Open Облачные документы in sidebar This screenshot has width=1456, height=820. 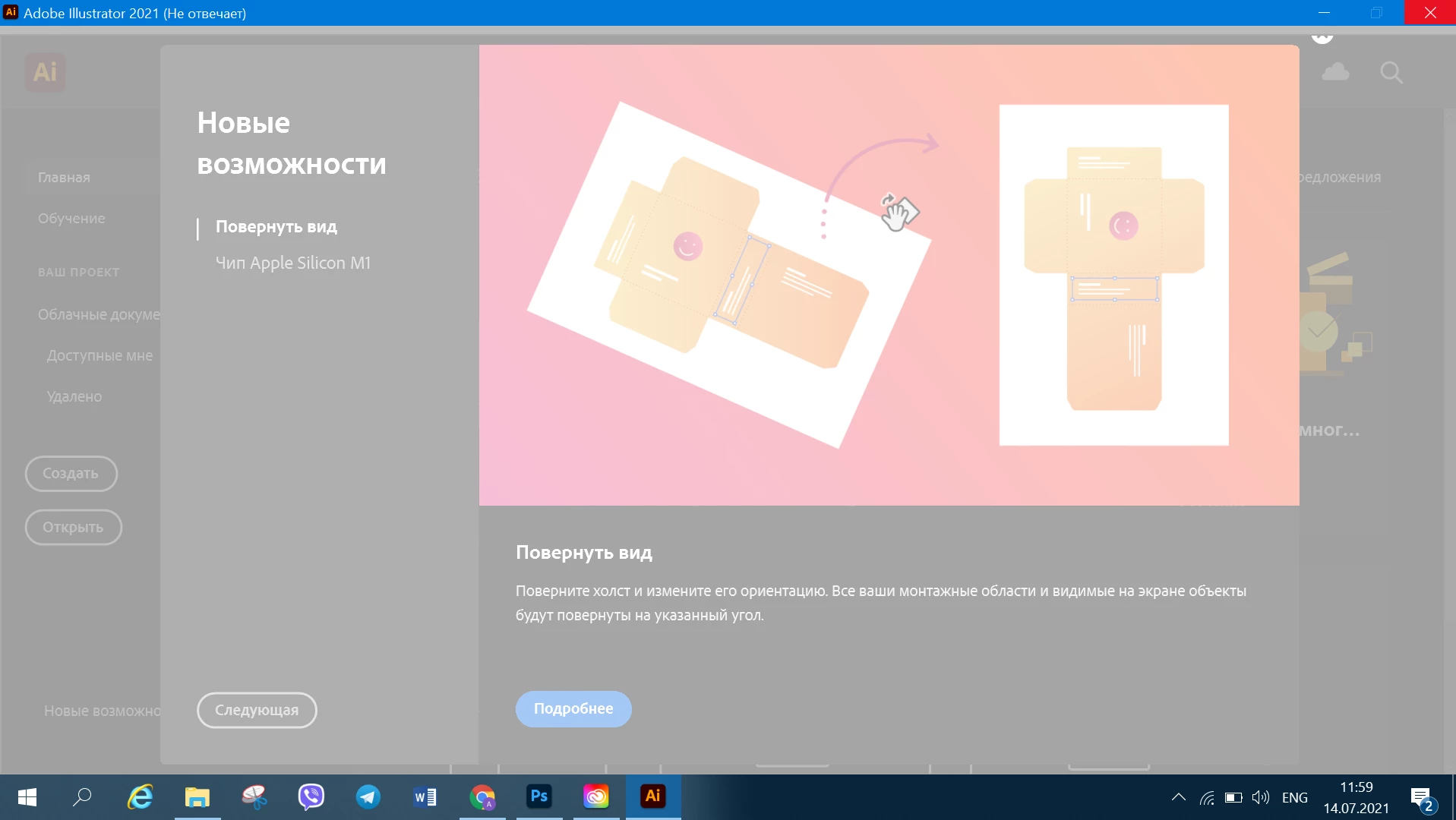tap(99, 315)
